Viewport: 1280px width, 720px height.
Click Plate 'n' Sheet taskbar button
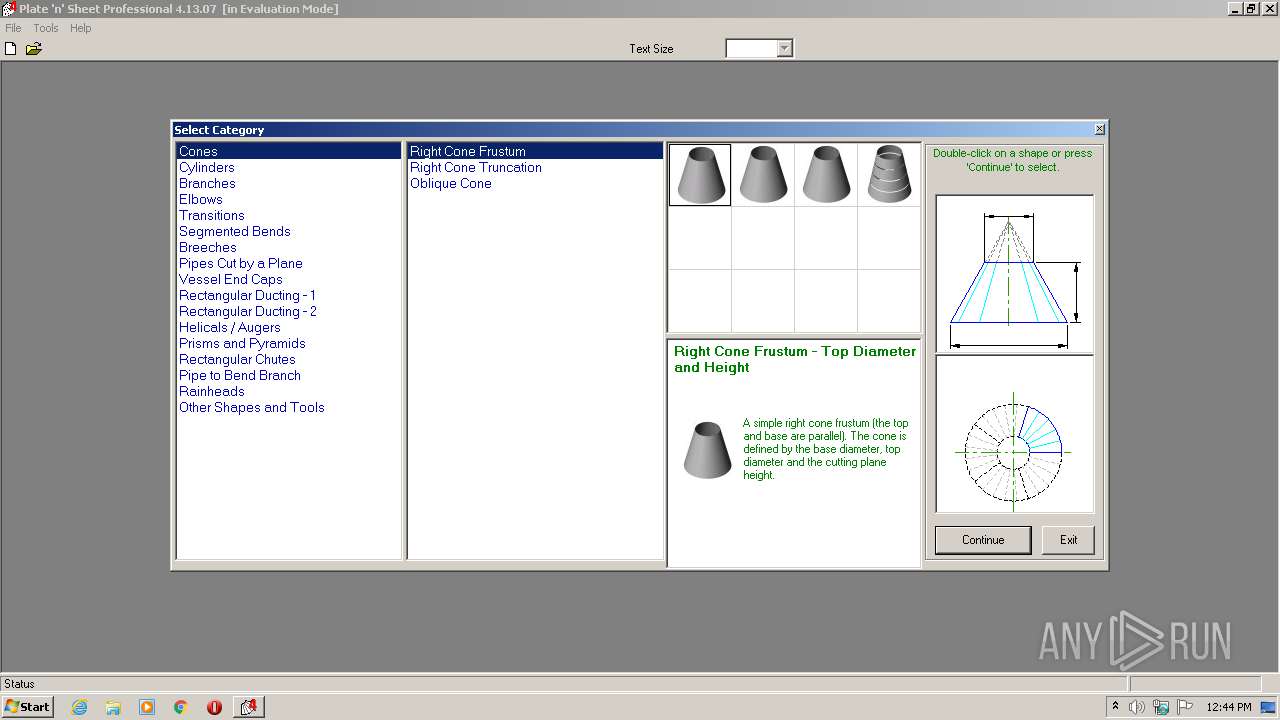click(248, 707)
